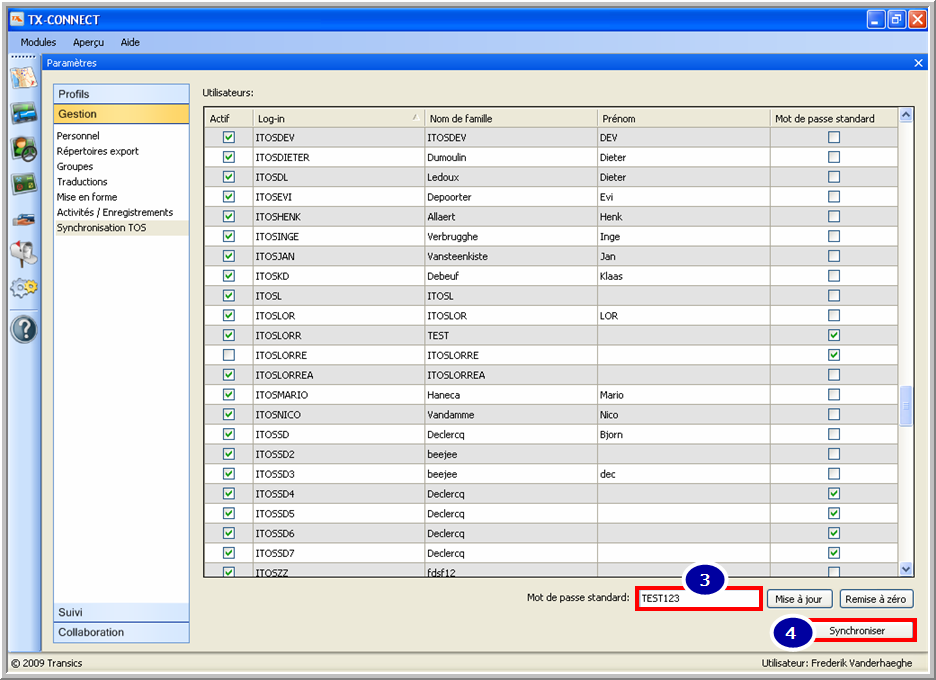Open the driver steering wheel icon
Viewport: 936px width, 680px height.
click(23, 148)
